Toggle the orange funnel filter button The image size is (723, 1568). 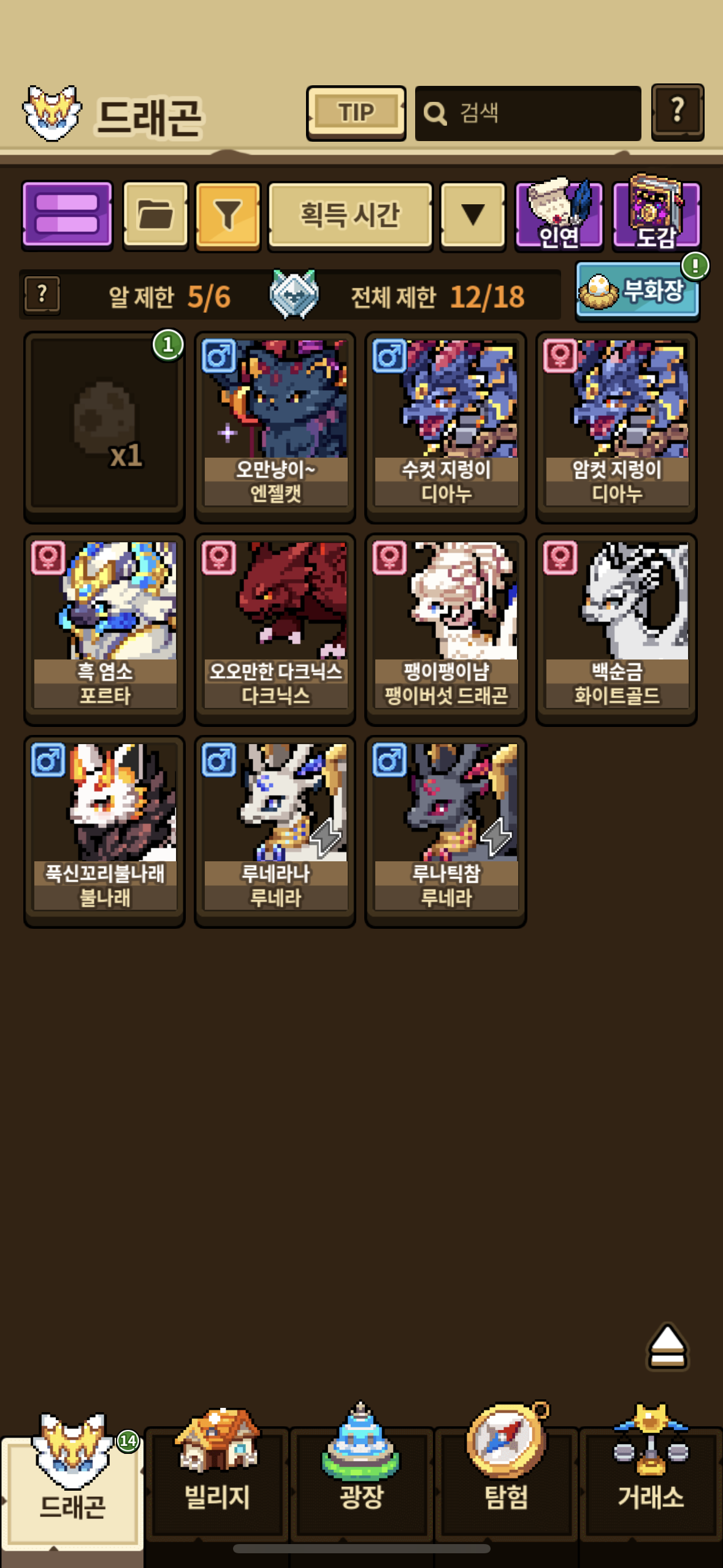tap(228, 216)
